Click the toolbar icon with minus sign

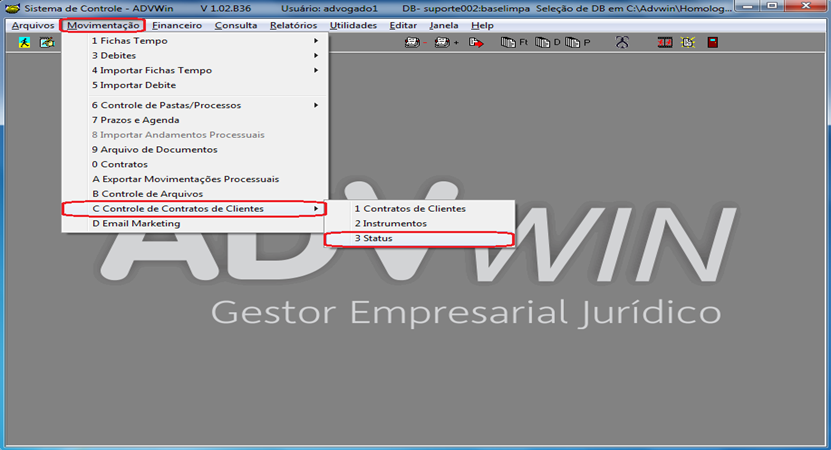(x=416, y=42)
